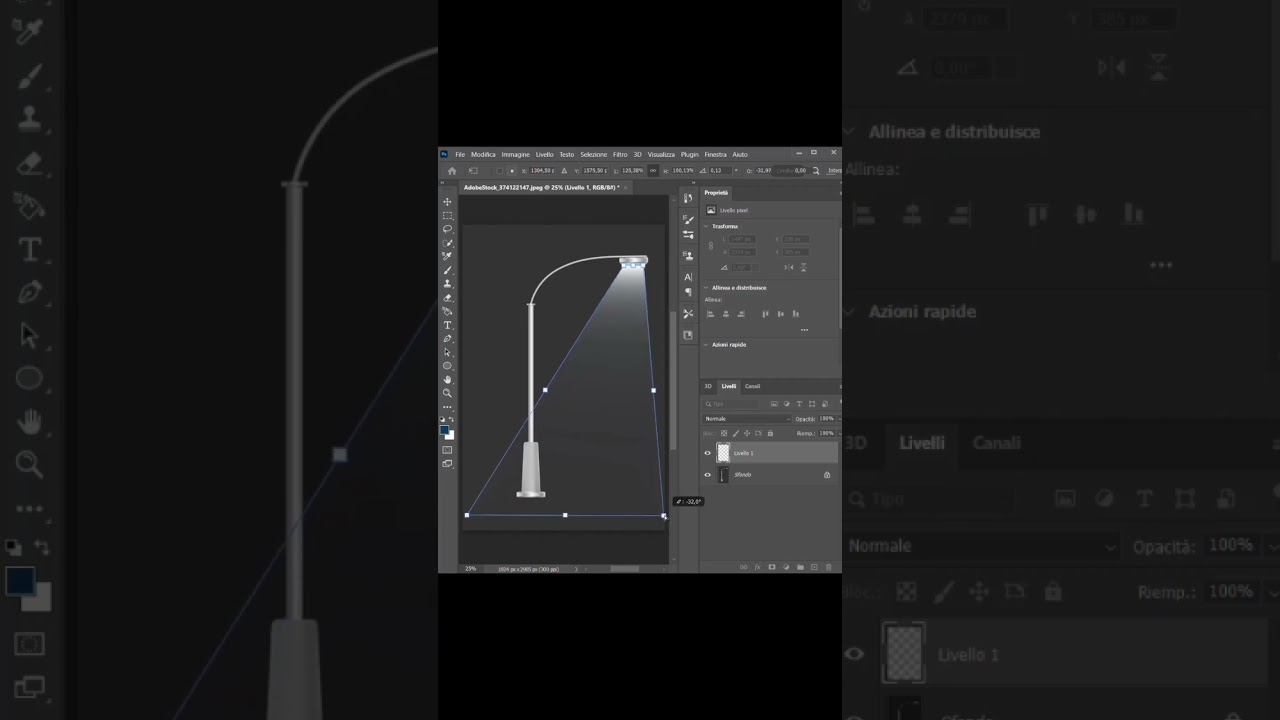The height and width of the screenshot is (720, 1280).
Task: Open the layer filter Tipo dropdown
Action: 731,404
